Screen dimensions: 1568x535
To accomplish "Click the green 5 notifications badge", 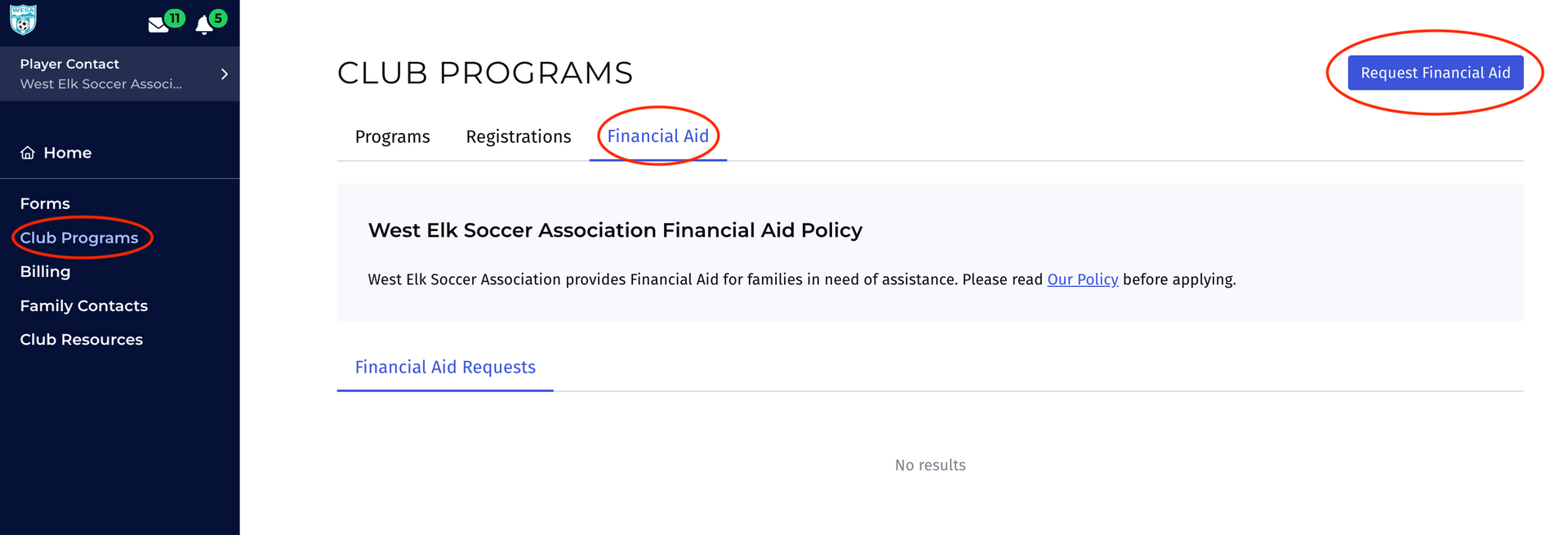I will 218,18.
